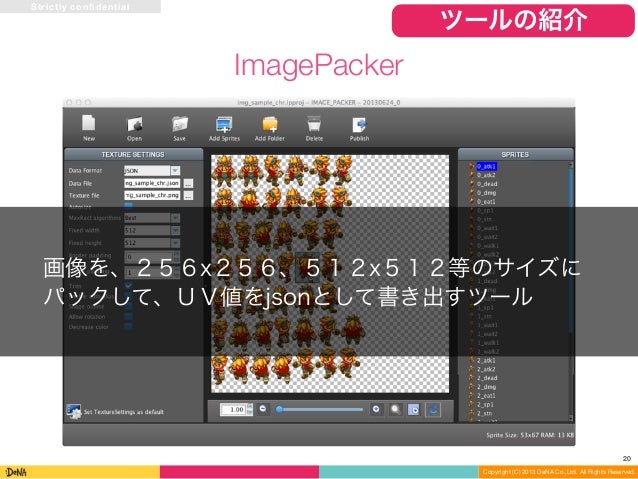Toggle the Autosize checkbox
This screenshot has height=479, width=638.
coord(128,206)
